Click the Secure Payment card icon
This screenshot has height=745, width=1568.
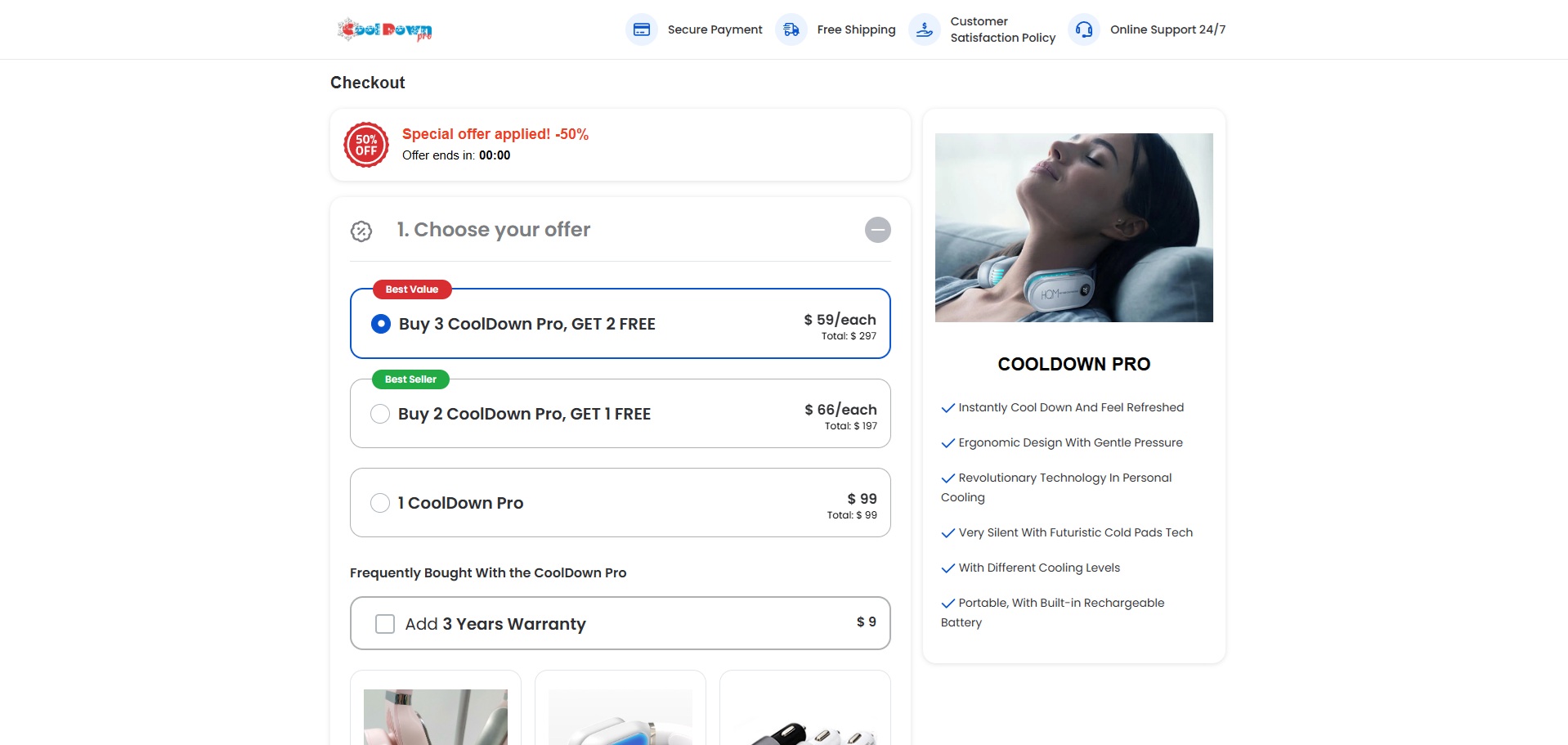pos(642,30)
